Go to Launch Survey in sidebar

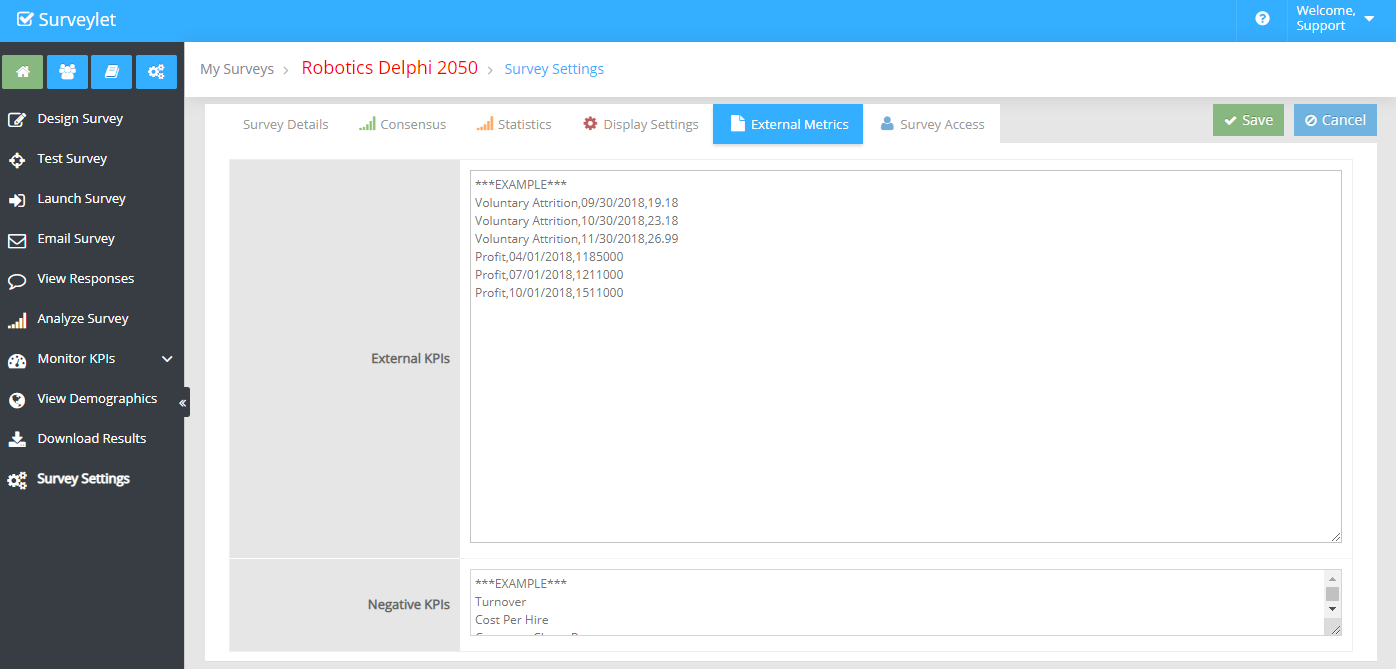pos(81,199)
